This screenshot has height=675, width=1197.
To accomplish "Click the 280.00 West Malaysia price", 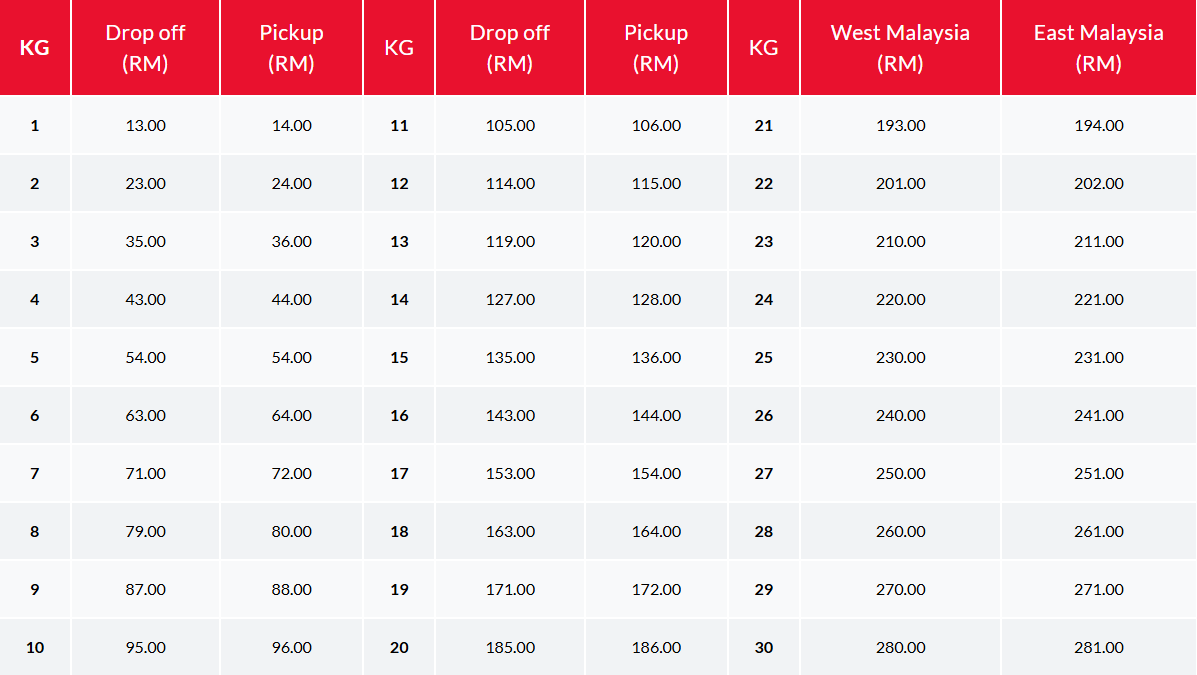I will pyautogui.click(x=900, y=648).
